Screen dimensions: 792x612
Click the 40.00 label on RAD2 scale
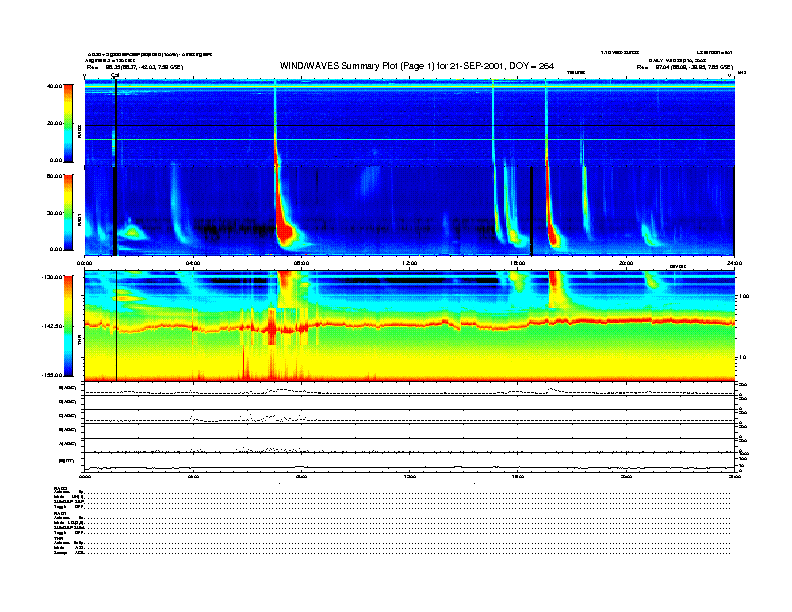[x=54, y=86]
